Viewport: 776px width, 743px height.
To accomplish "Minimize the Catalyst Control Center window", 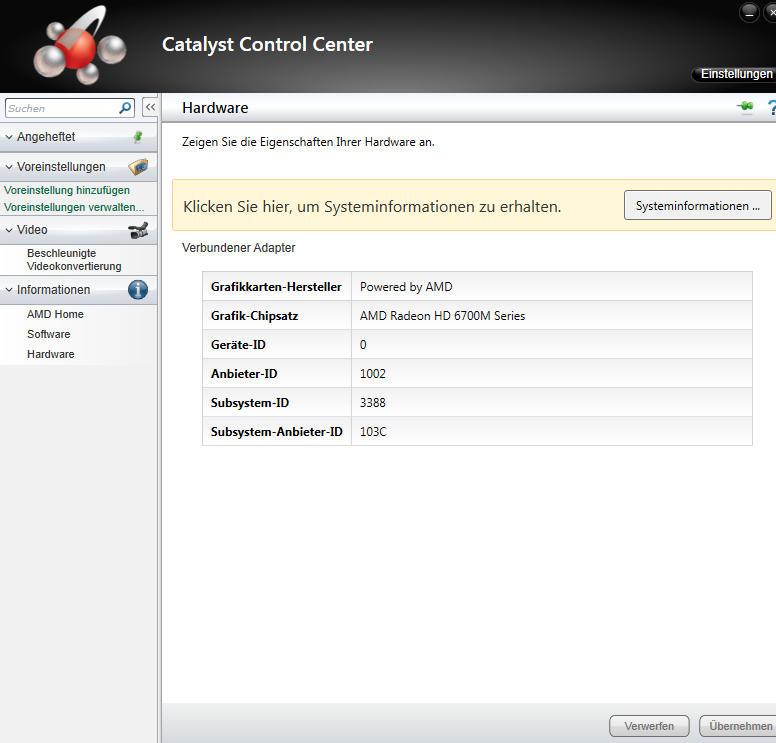I will click(749, 12).
